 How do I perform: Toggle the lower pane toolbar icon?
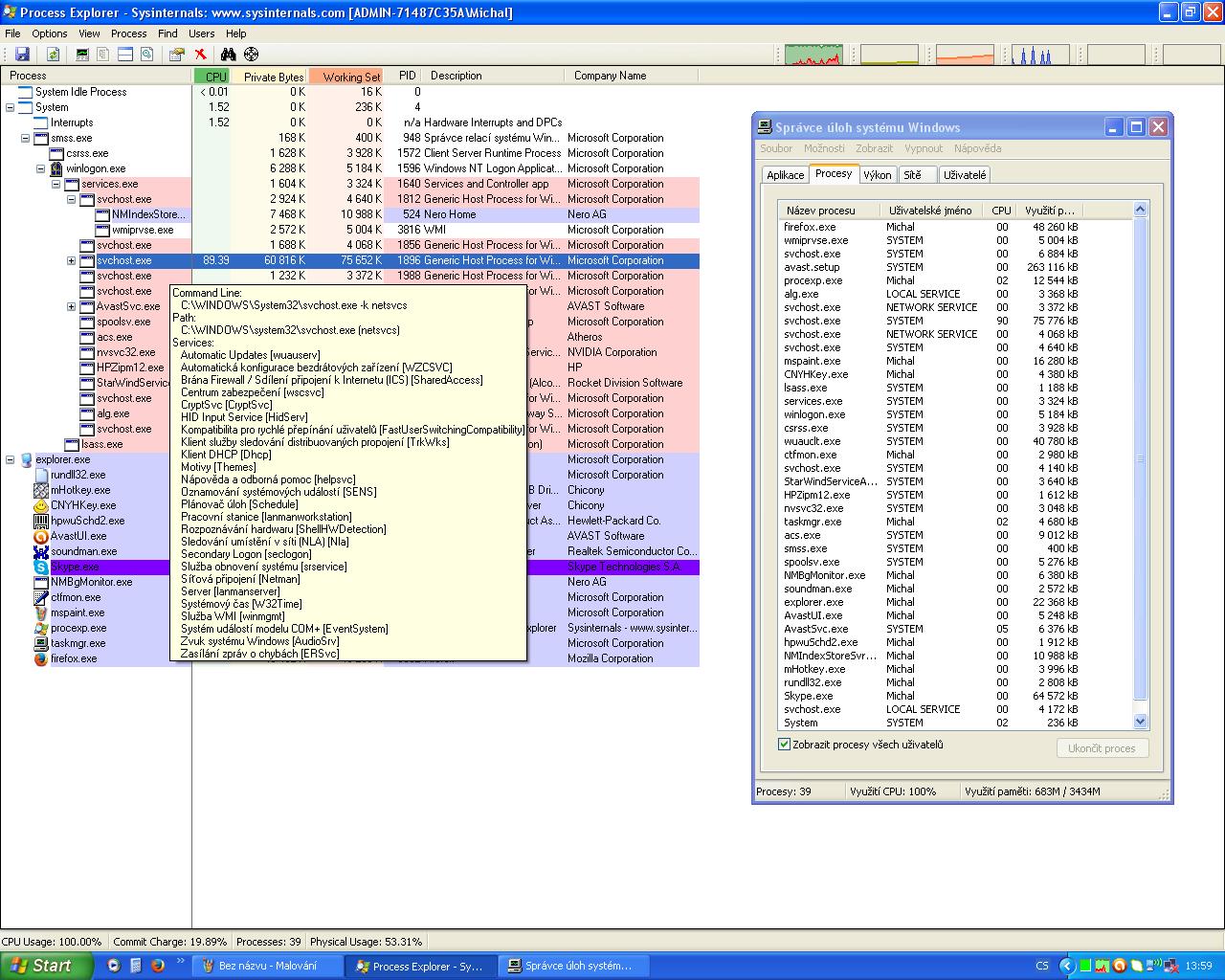click(125, 55)
